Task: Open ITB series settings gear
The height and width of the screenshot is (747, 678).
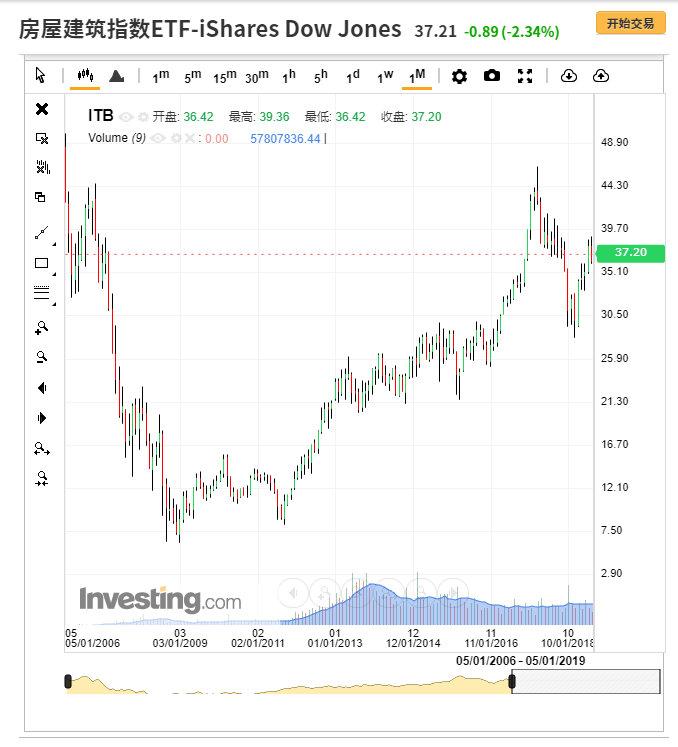Action: [143, 117]
